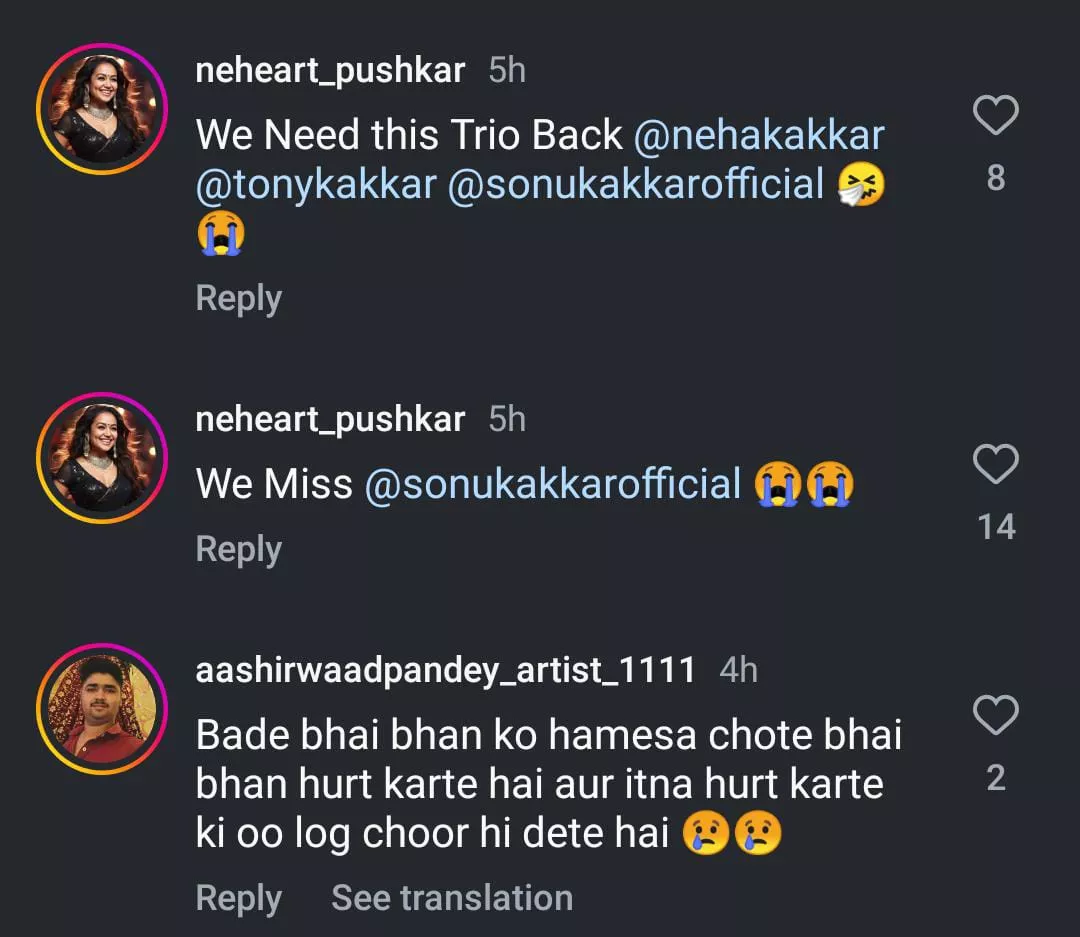1080x937 pixels.
Task: Open the @nehakakkar mention
Action: pos(759,135)
